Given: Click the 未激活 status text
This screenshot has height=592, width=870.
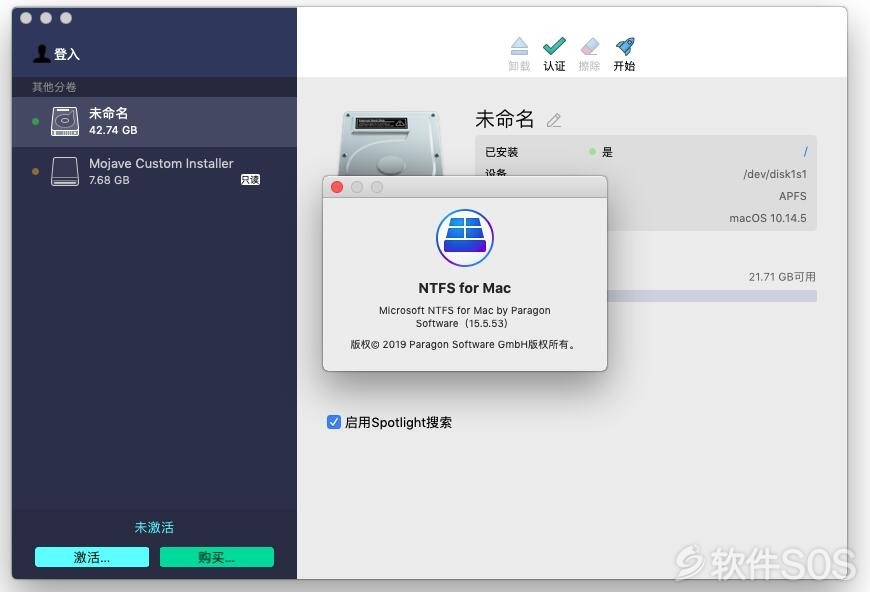Looking at the screenshot, I should [x=154, y=527].
